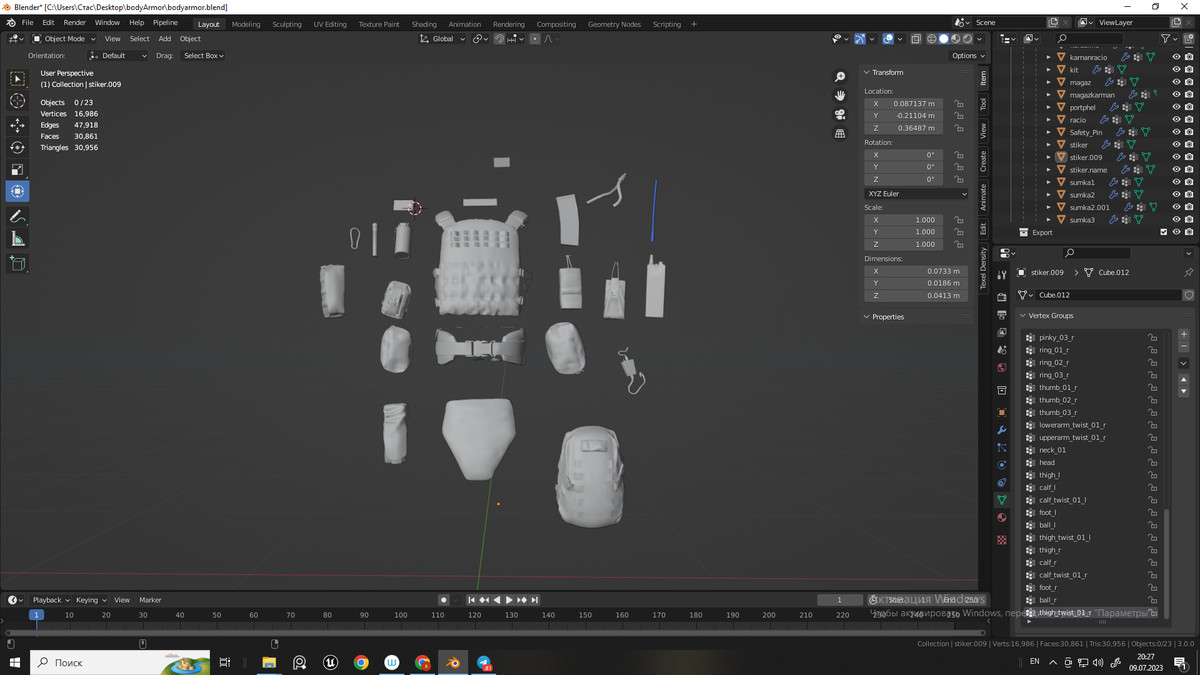The width and height of the screenshot is (1200, 675).
Task: Open the Object Constraints properties tab
Action: click(x=1002, y=483)
